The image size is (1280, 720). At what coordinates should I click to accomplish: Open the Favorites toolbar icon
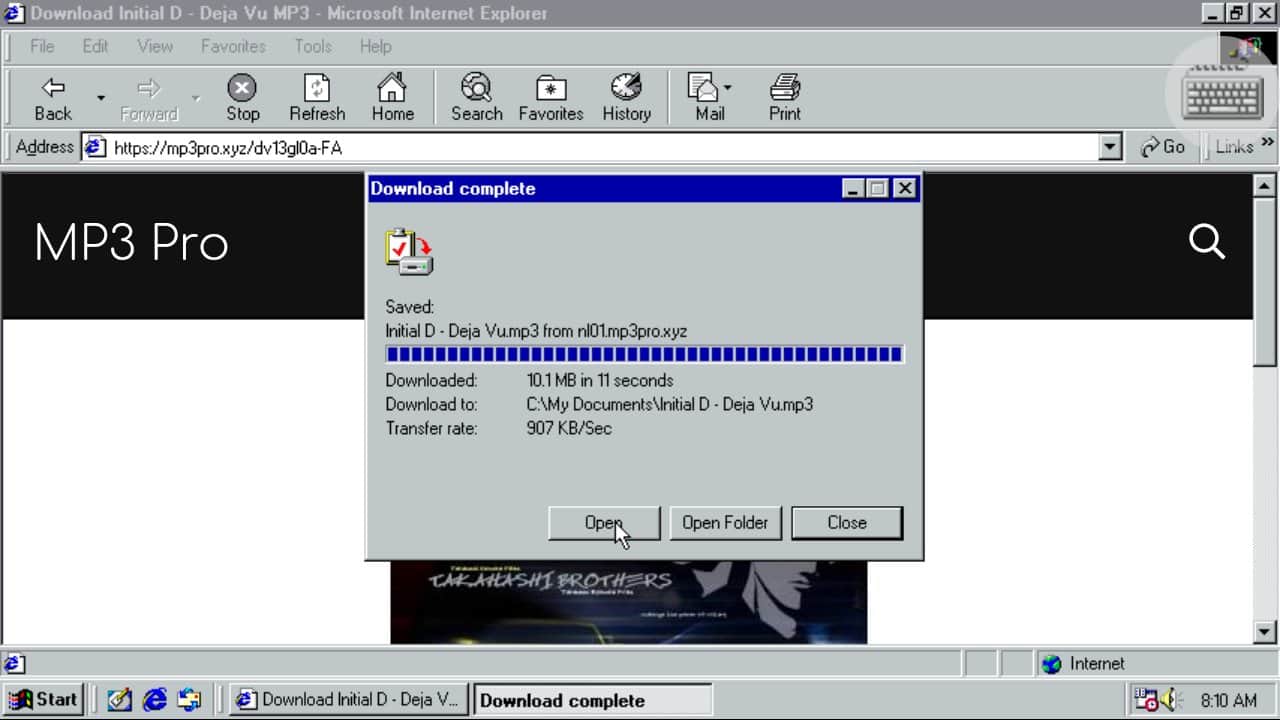tap(550, 98)
